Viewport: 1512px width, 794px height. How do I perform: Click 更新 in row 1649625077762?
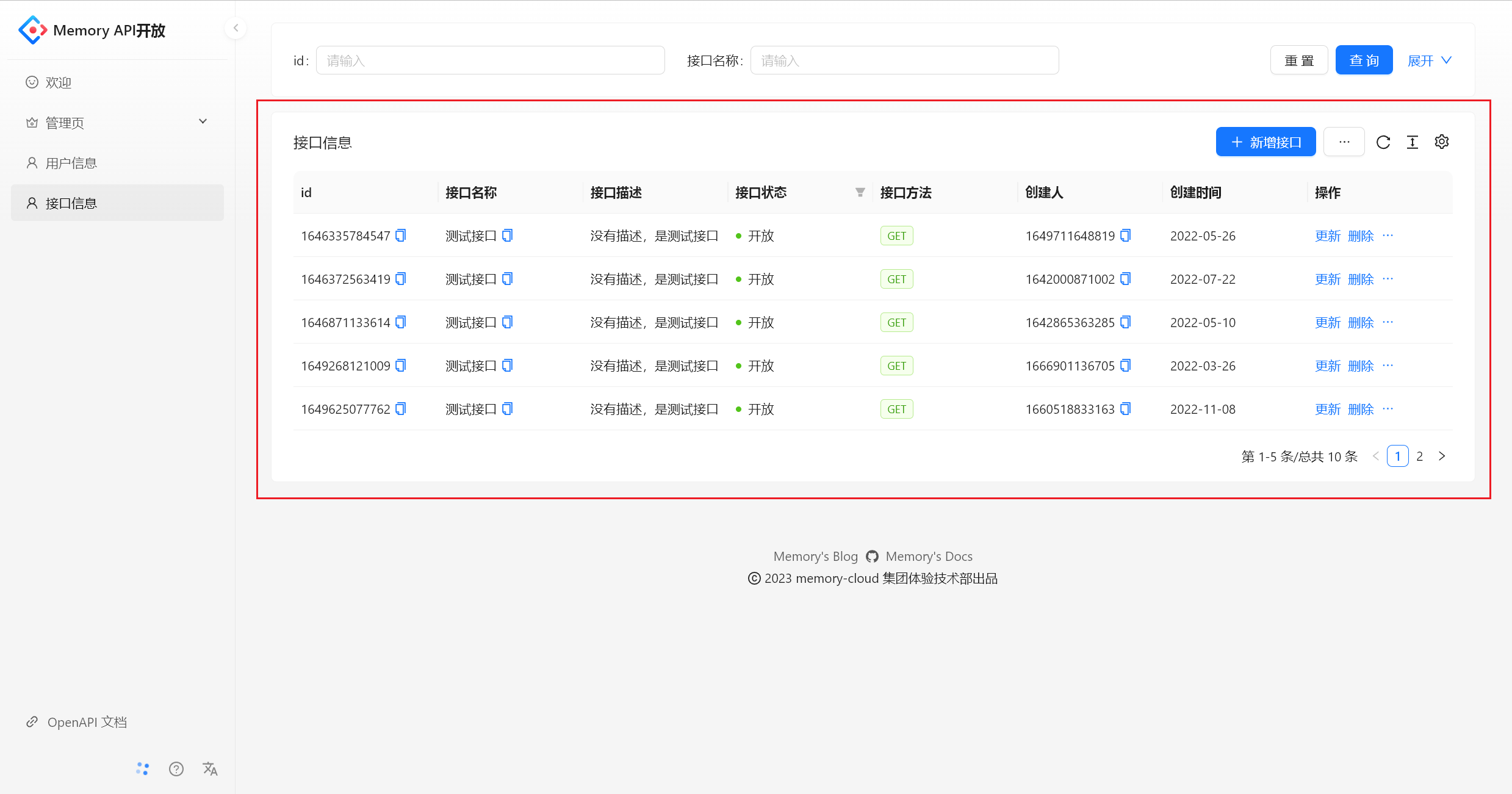tap(1328, 410)
